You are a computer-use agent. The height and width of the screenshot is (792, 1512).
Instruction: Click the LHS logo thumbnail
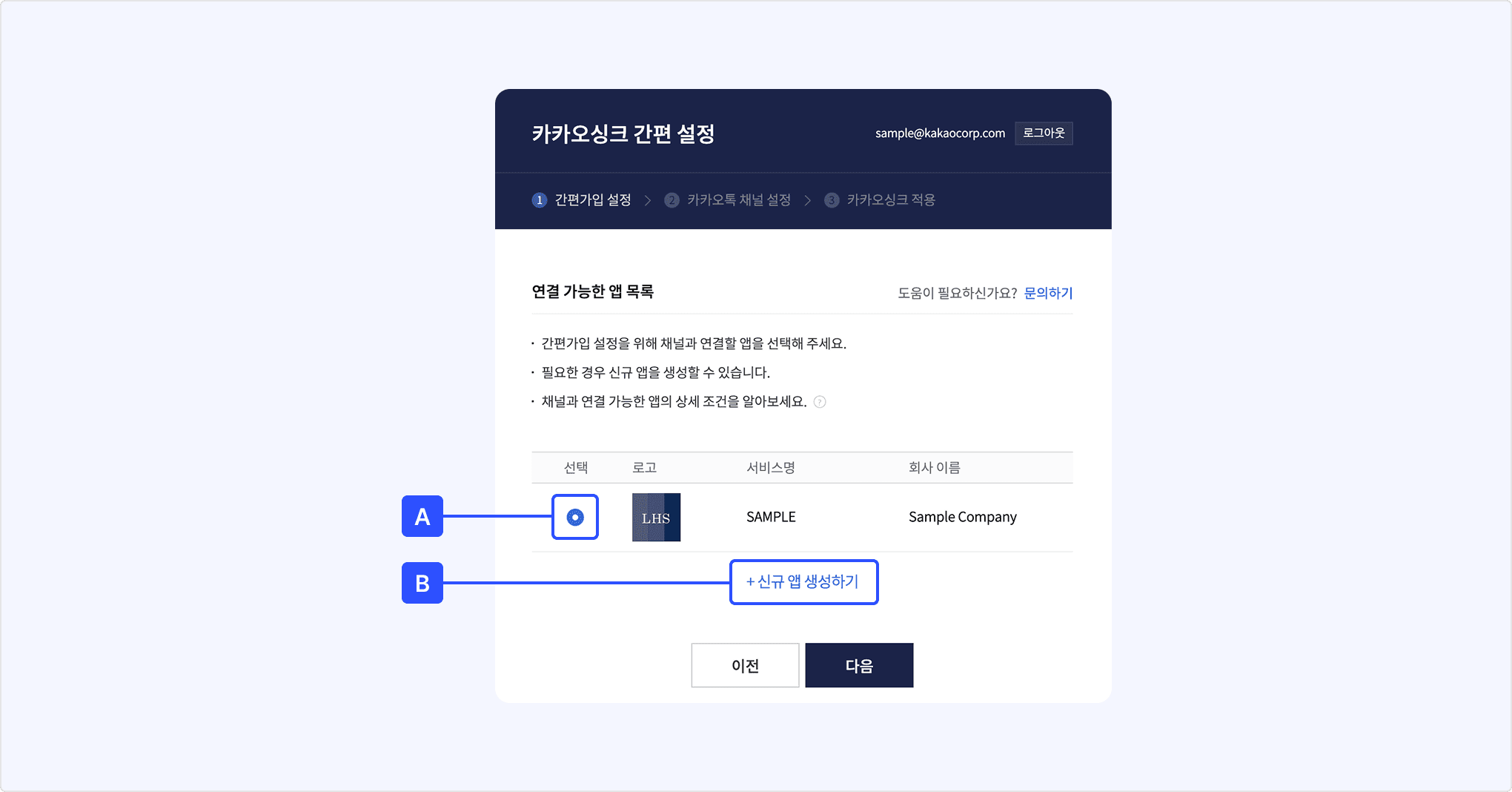[x=656, y=517]
